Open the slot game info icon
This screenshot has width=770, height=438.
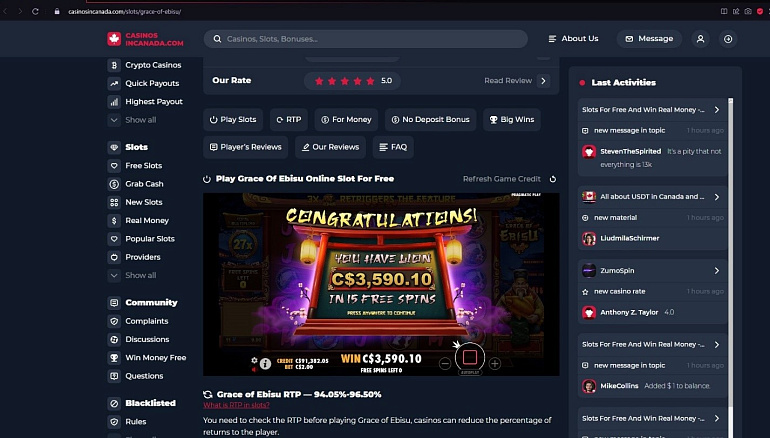[265, 363]
